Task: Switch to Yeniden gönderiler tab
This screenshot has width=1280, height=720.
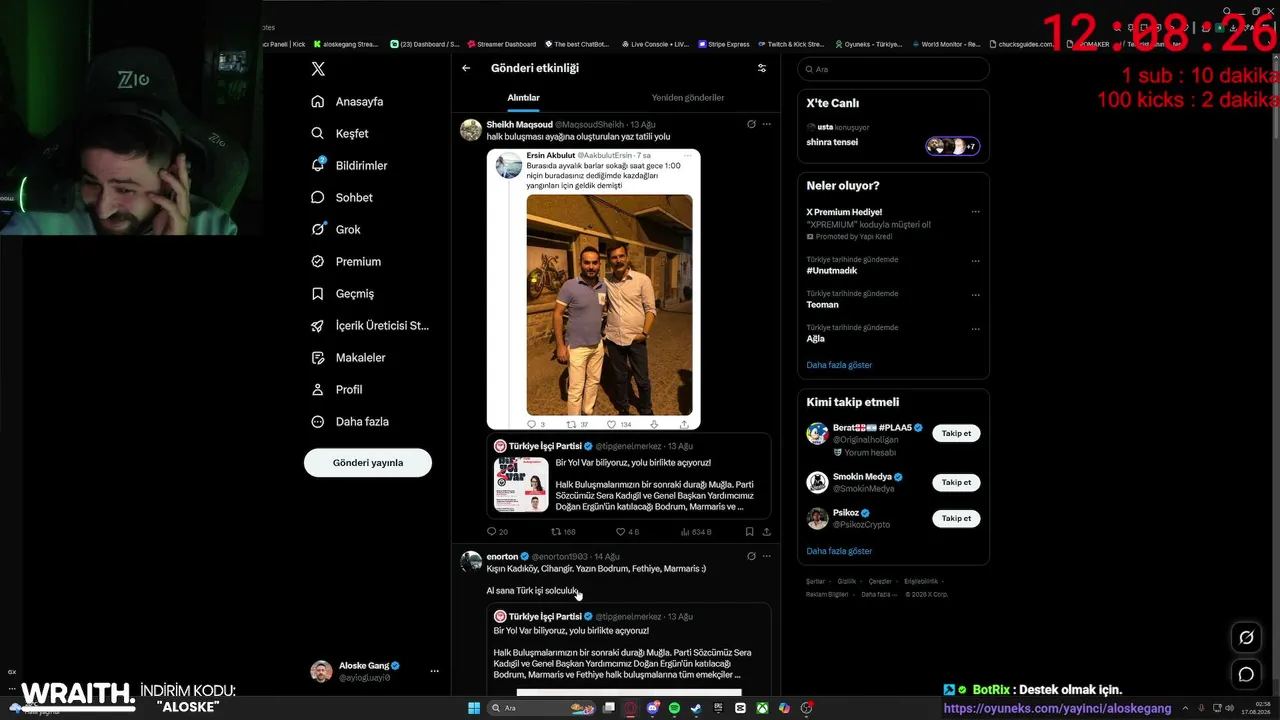Action: (x=688, y=98)
